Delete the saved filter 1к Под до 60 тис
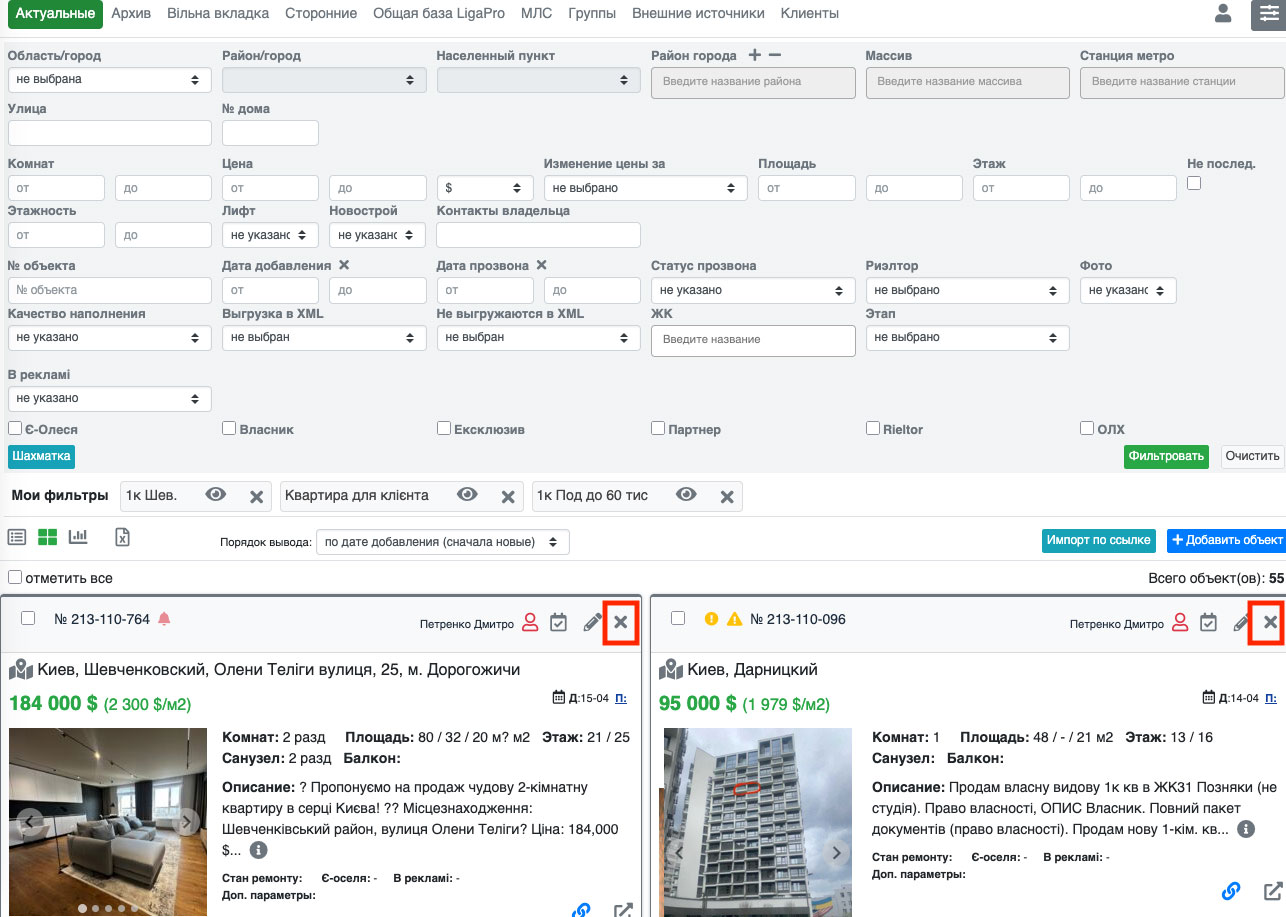 (727, 496)
